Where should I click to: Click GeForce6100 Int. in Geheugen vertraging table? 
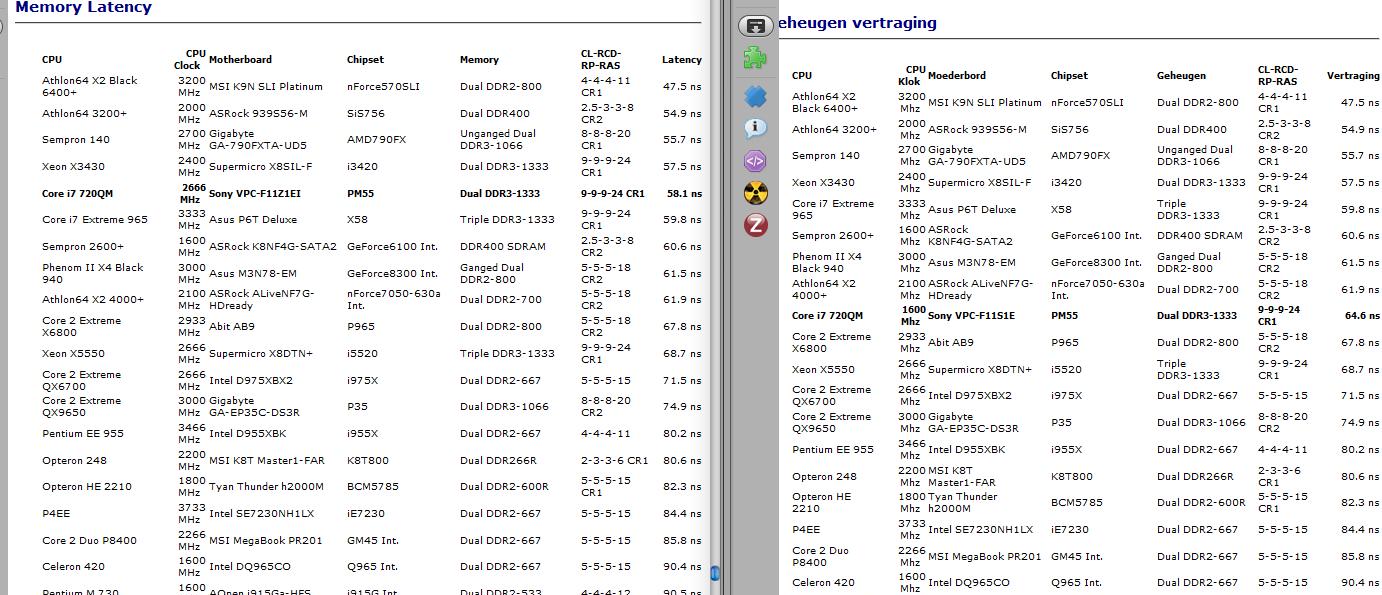1096,236
